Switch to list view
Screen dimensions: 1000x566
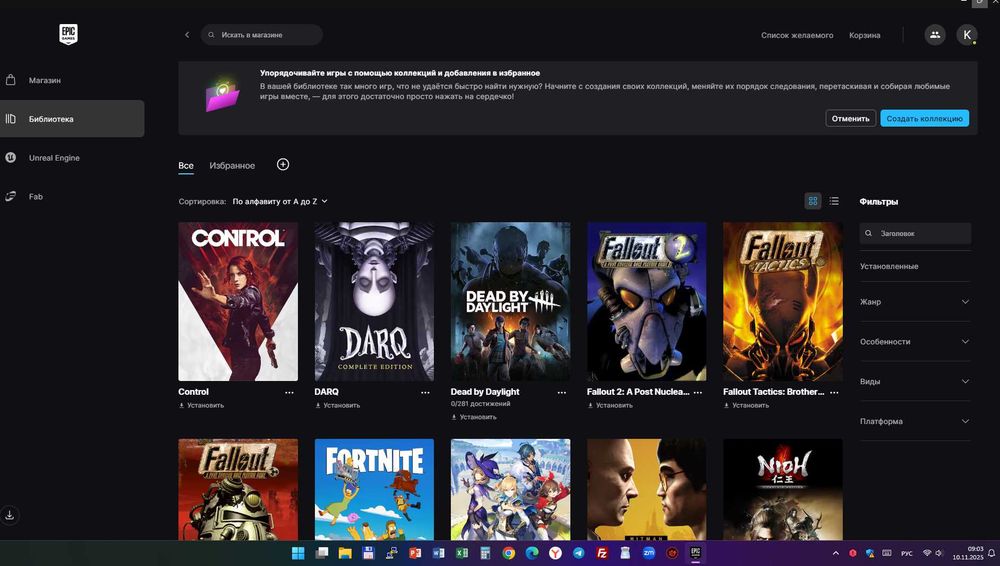click(834, 201)
